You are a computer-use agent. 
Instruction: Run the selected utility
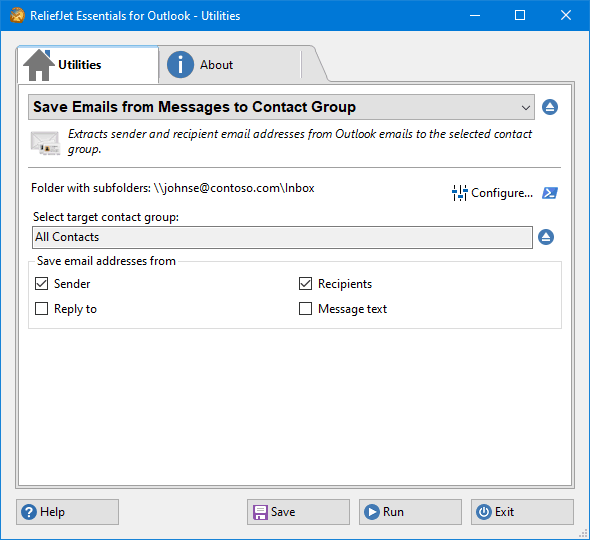(x=410, y=512)
